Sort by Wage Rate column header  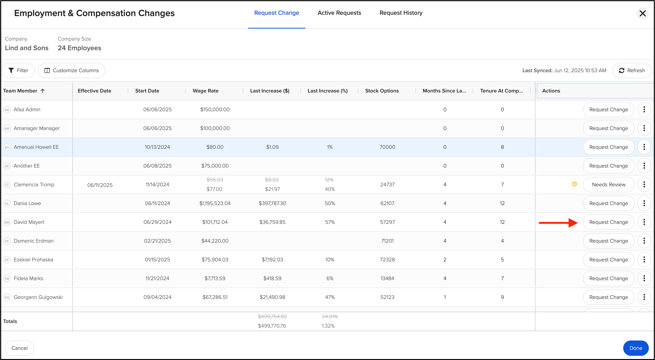(206, 91)
